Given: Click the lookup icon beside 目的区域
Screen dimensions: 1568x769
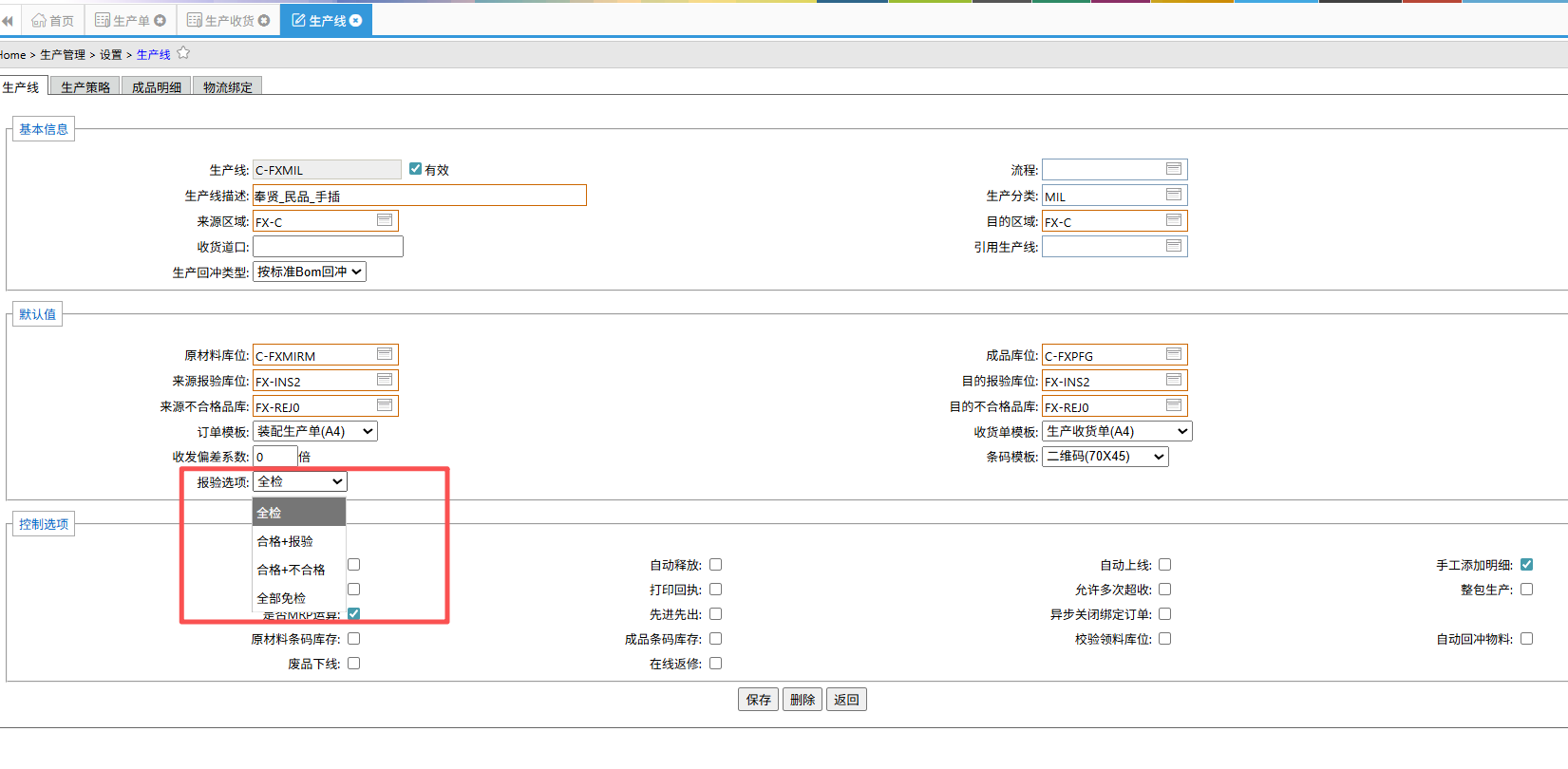Looking at the screenshot, I should point(1174,220).
